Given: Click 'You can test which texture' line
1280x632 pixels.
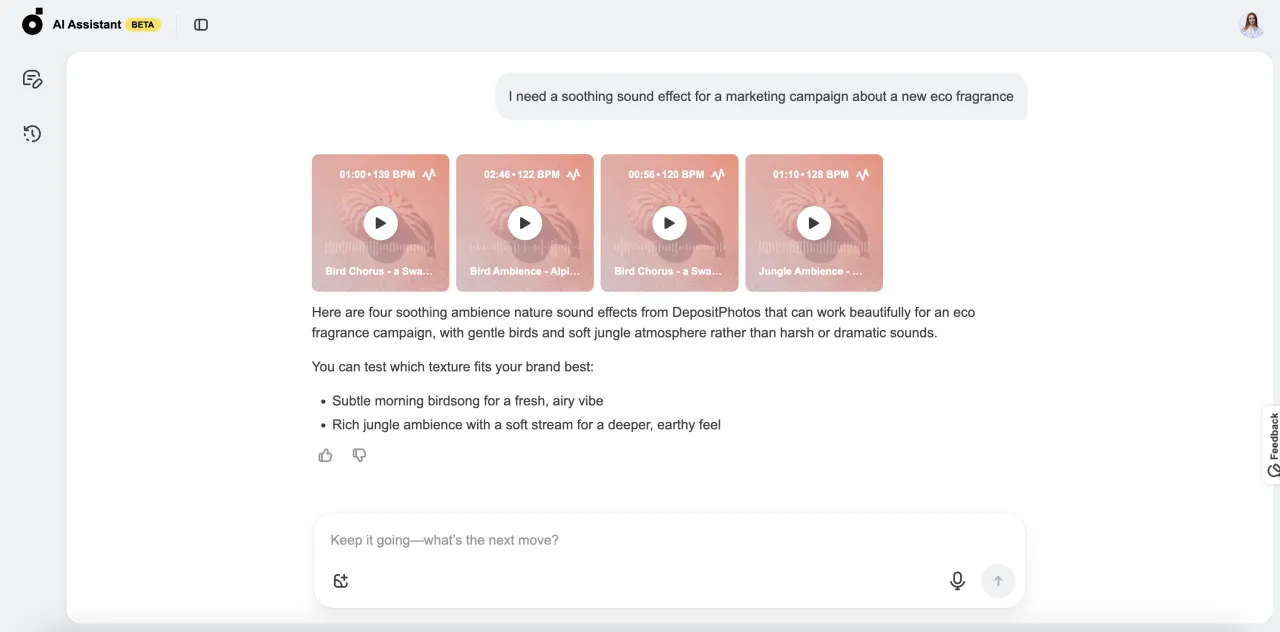Looking at the screenshot, I should [x=452, y=367].
